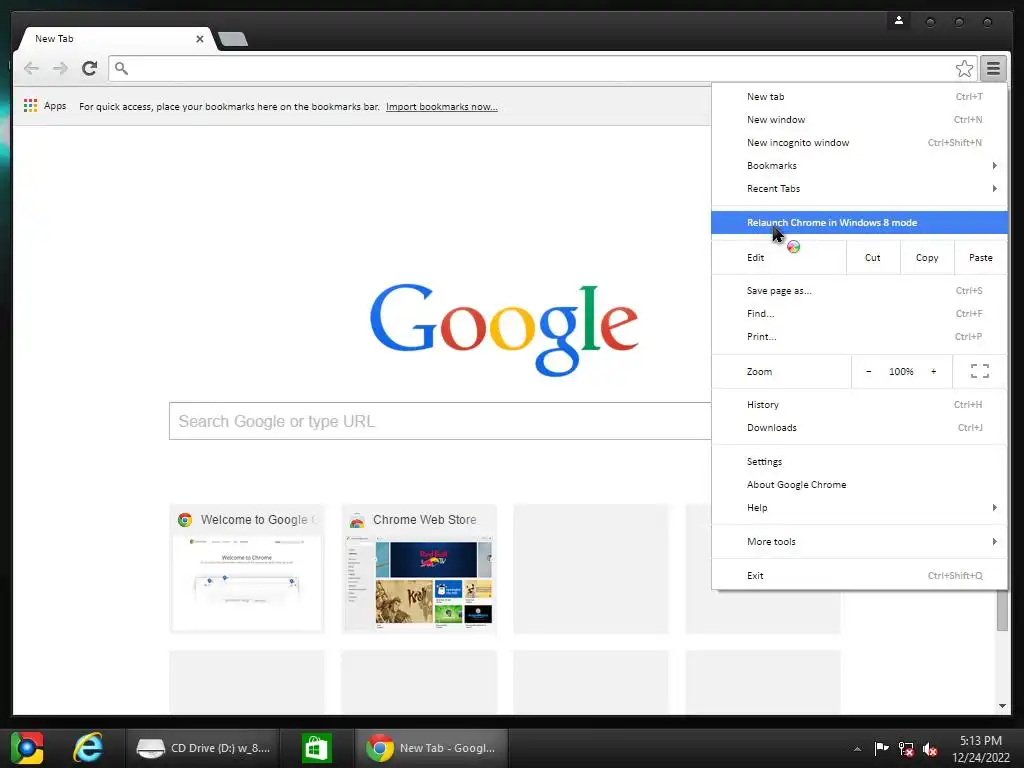This screenshot has width=1024, height=768.
Task: Click the back navigation arrow
Action: coord(31,68)
